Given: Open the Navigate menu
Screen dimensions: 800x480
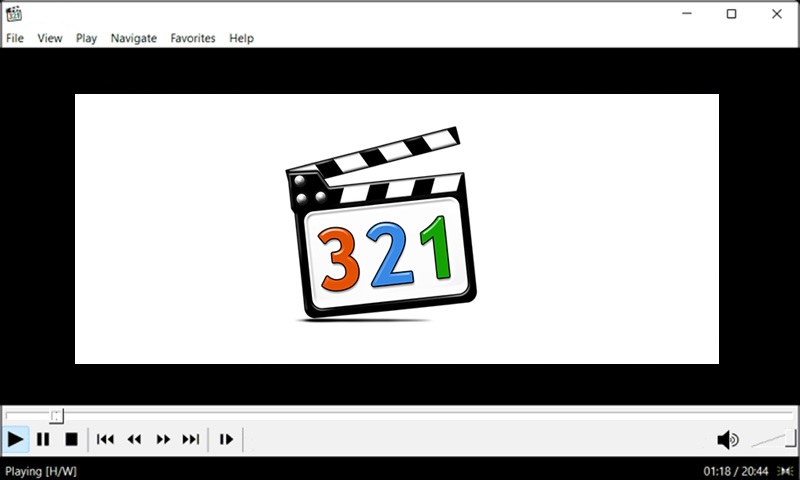Looking at the screenshot, I should click(x=134, y=38).
